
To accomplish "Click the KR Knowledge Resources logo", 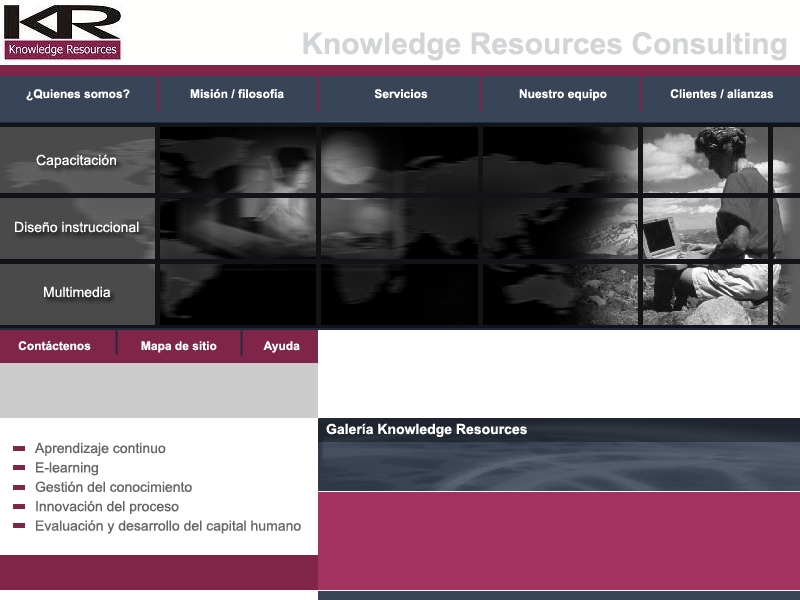I will (x=62, y=32).
